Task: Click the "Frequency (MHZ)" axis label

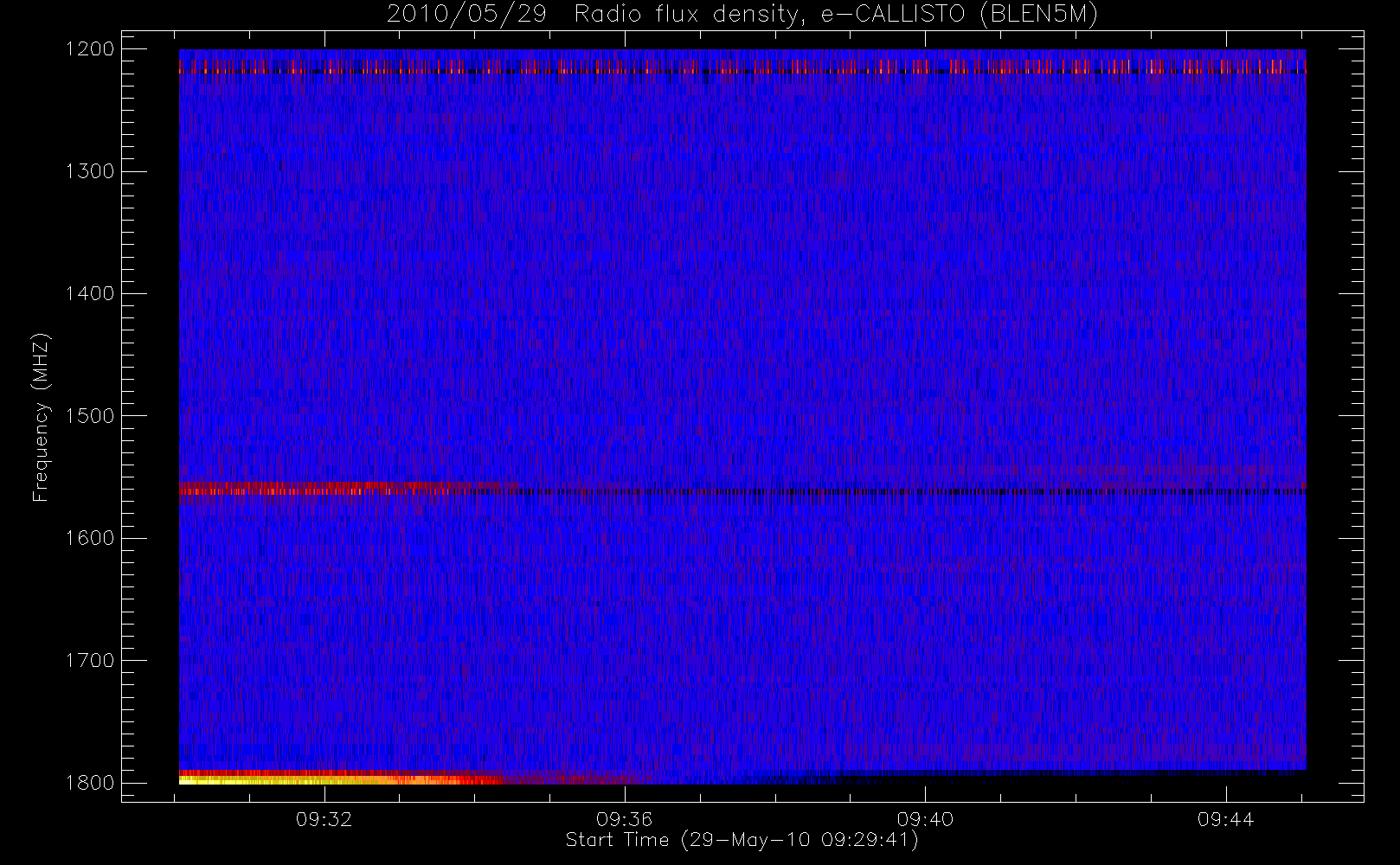Action: tap(41, 417)
